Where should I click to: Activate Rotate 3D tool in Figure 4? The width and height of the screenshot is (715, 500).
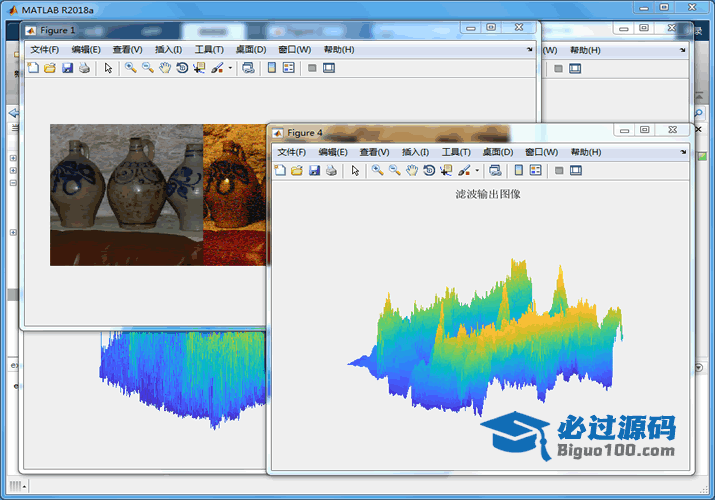tap(428, 171)
